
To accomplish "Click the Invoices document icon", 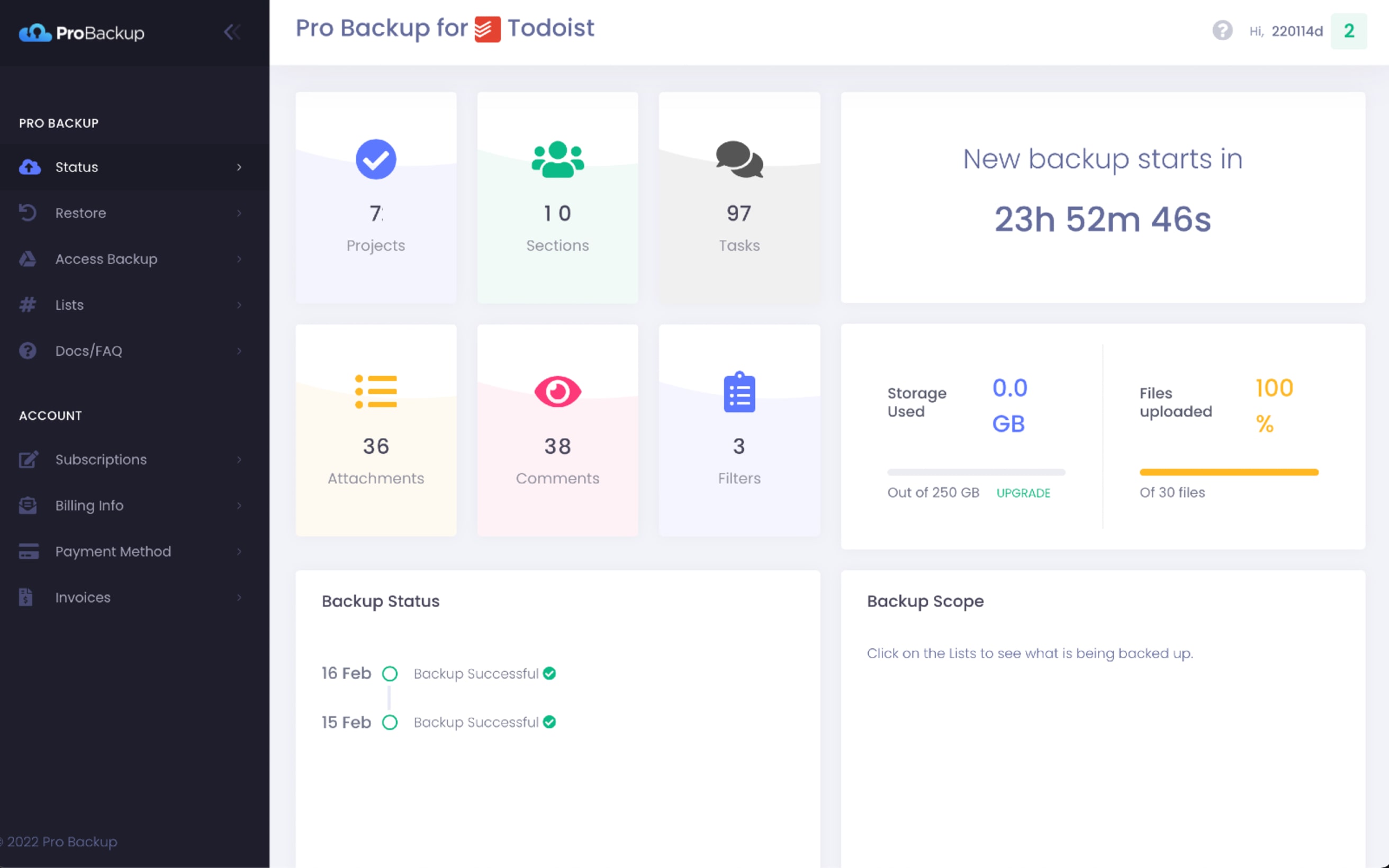I will tap(26, 597).
